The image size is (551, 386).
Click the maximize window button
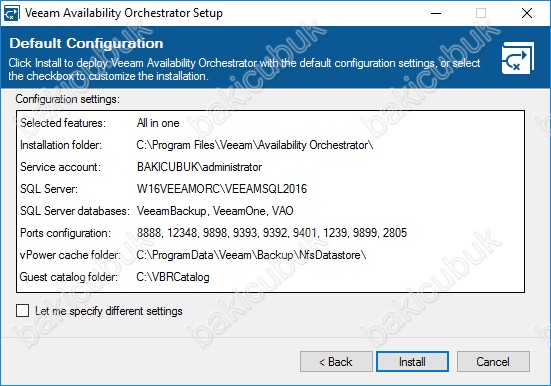pos(481,13)
